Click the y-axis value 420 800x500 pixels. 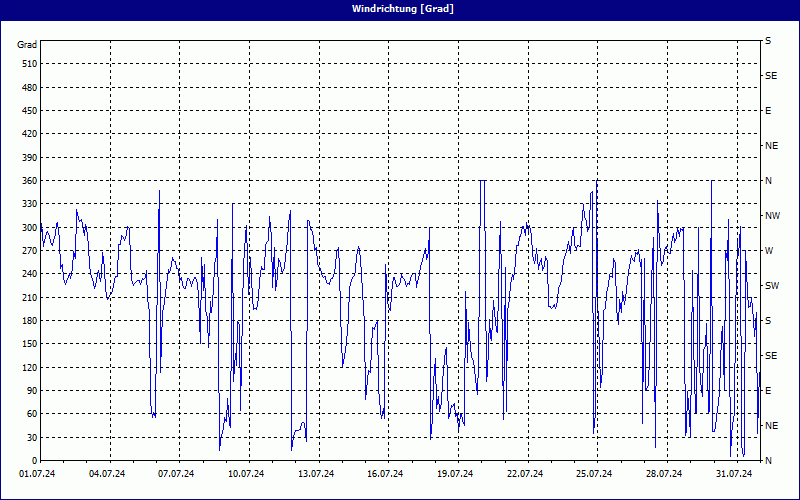[30, 134]
